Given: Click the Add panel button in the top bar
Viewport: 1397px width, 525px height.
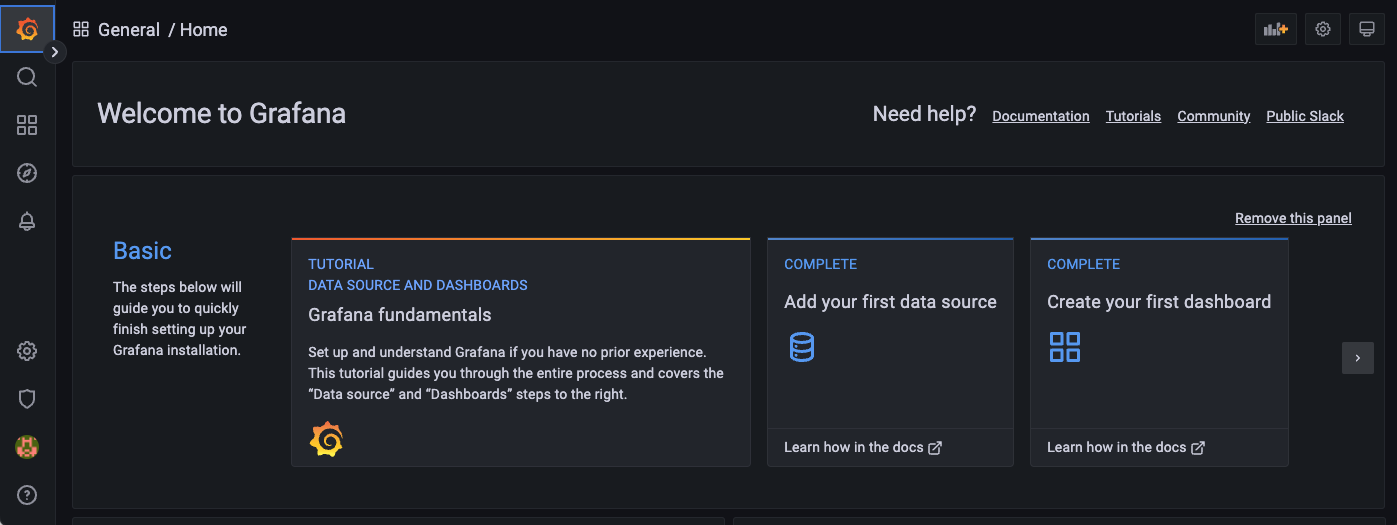Looking at the screenshot, I should click(1275, 29).
